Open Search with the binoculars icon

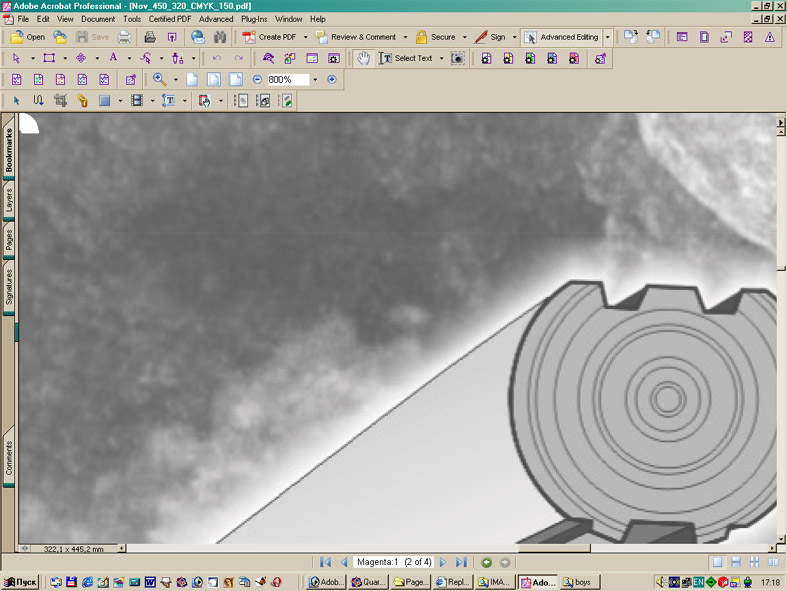click(x=220, y=37)
